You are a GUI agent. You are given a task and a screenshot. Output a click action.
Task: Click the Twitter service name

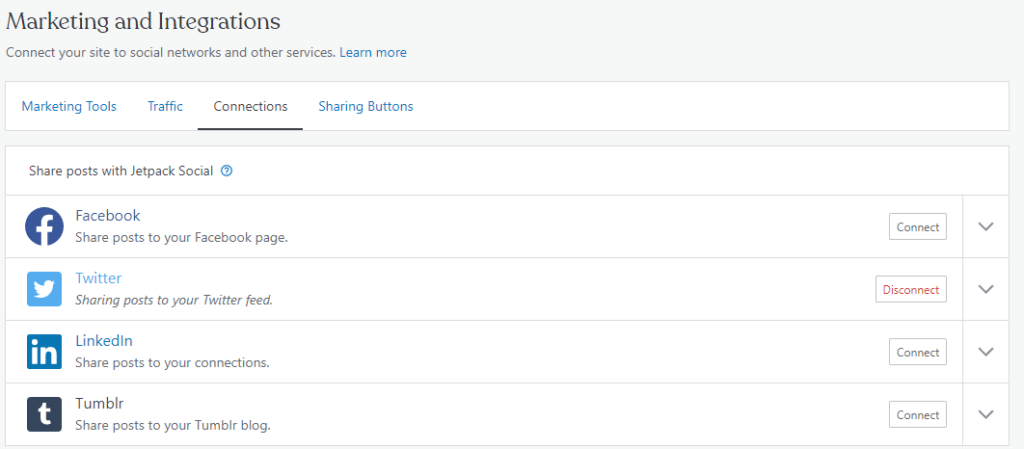[x=99, y=278]
